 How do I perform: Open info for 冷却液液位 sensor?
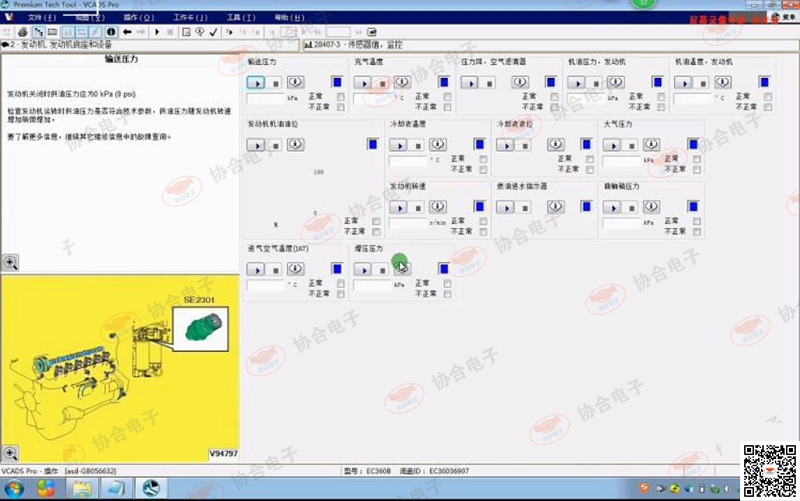pyautogui.click(x=556, y=144)
